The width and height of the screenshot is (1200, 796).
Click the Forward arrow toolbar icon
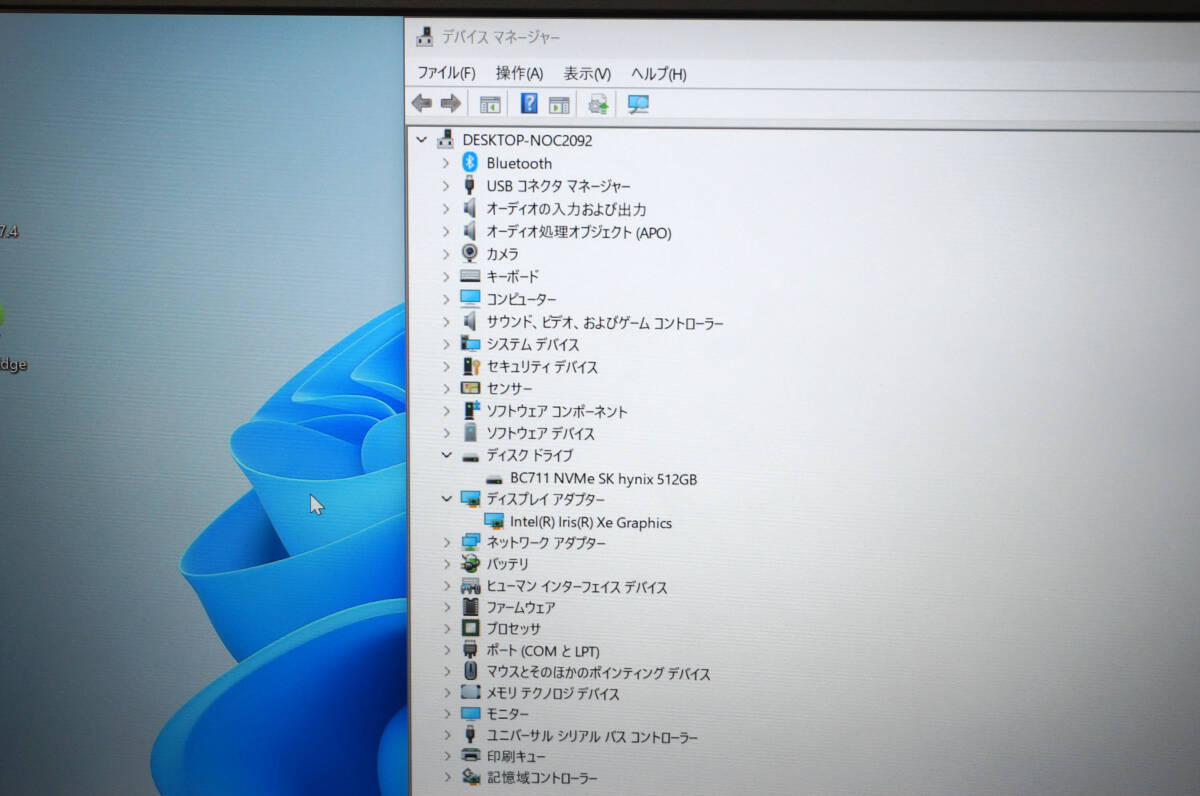click(450, 103)
